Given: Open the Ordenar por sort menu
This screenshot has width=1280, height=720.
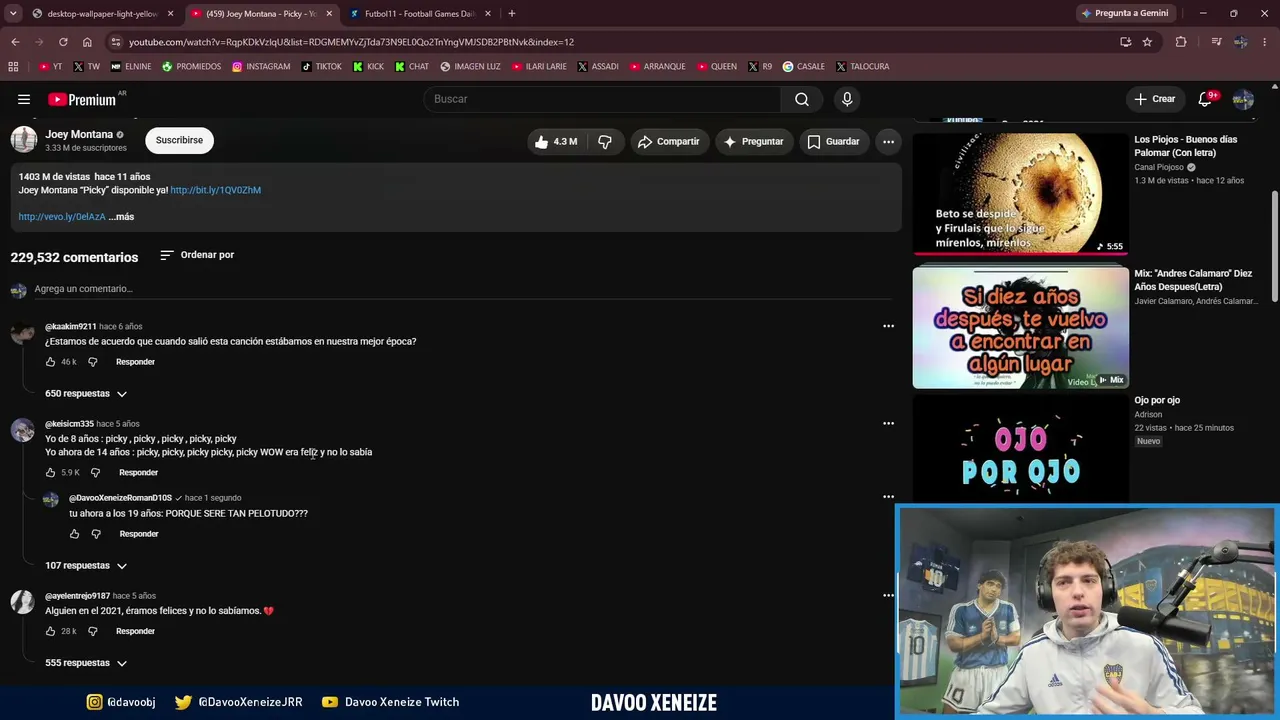Looking at the screenshot, I should (x=197, y=255).
